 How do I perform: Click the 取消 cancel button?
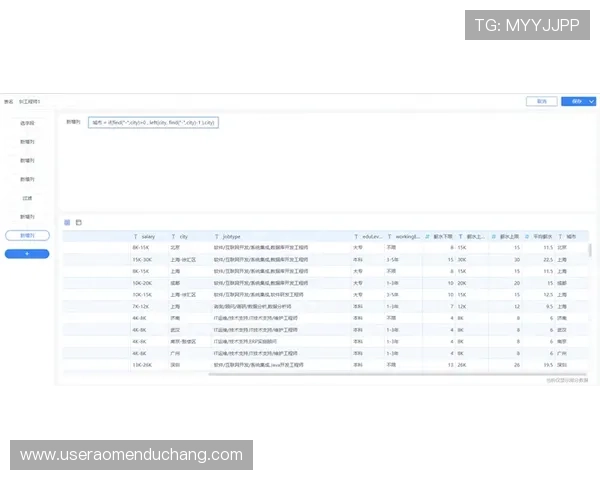point(541,101)
